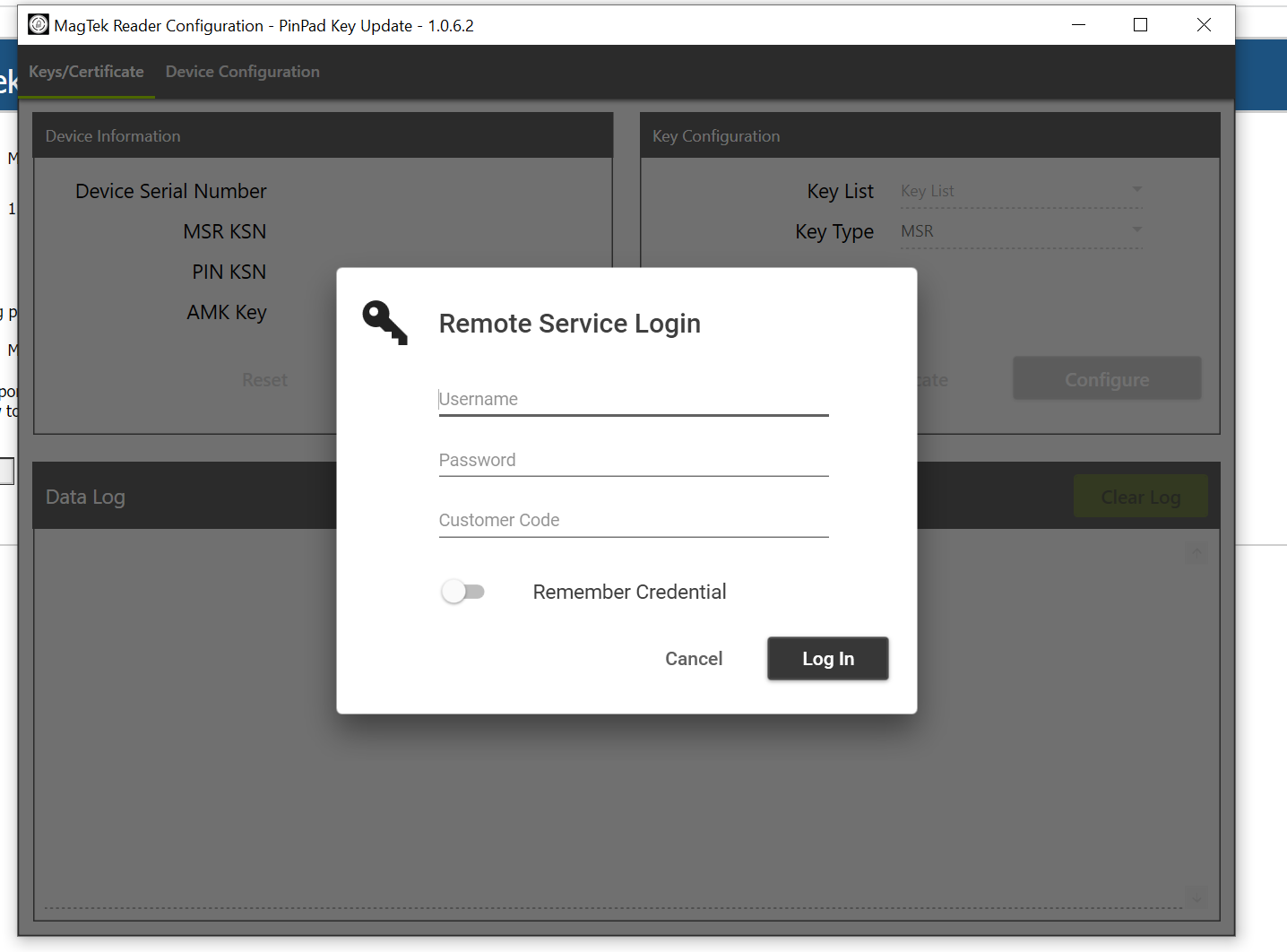Cancel the Remote Service Login dialog
The width and height of the screenshot is (1287, 952).
(693, 659)
